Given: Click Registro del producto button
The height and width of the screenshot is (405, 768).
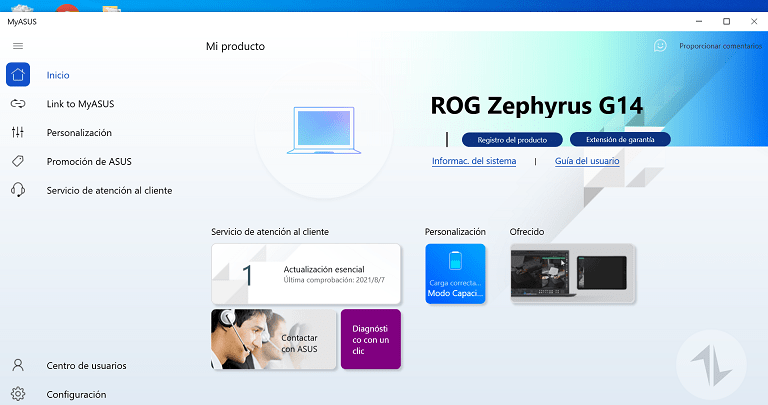Looking at the screenshot, I should 512,140.
